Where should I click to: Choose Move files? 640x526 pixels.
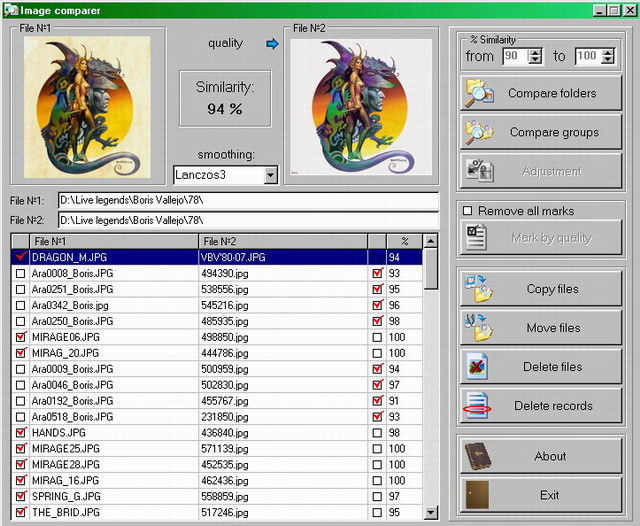click(541, 327)
